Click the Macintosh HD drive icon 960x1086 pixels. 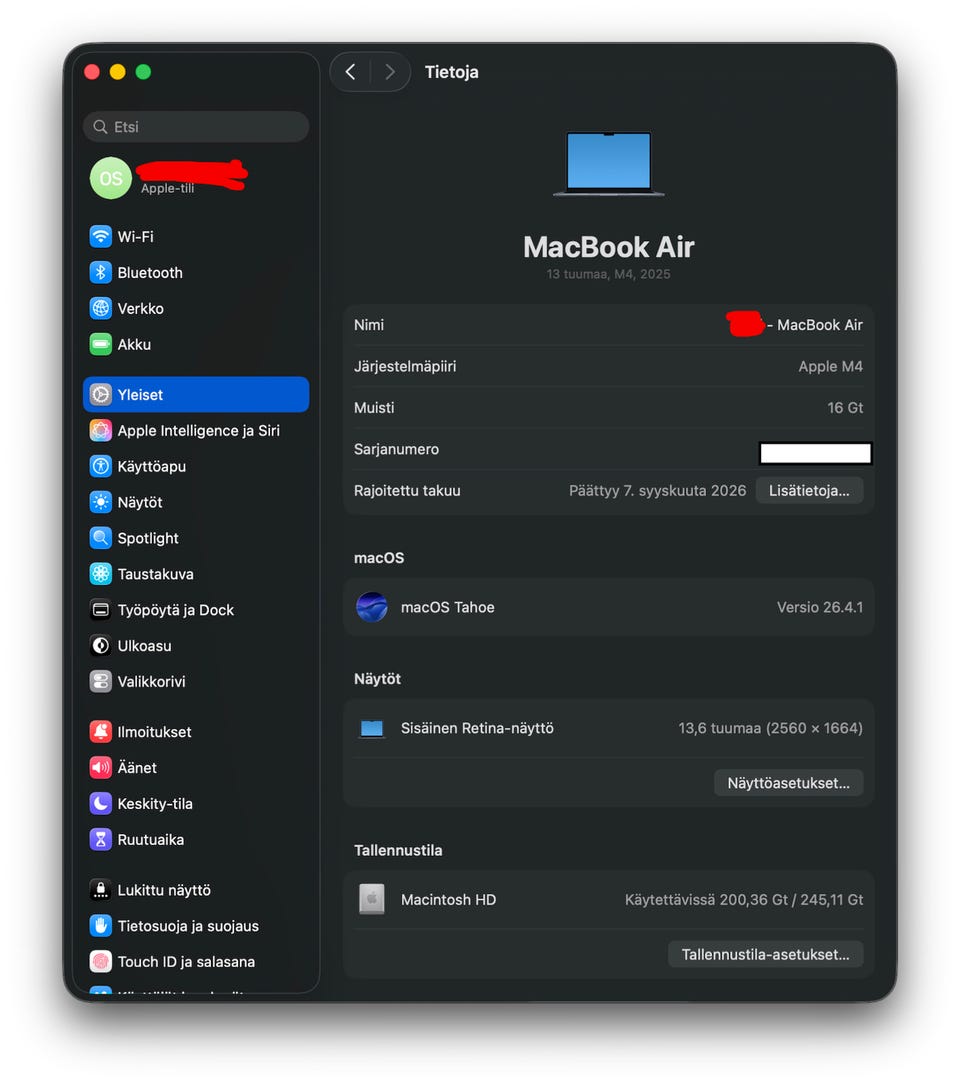[x=372, y=900]
